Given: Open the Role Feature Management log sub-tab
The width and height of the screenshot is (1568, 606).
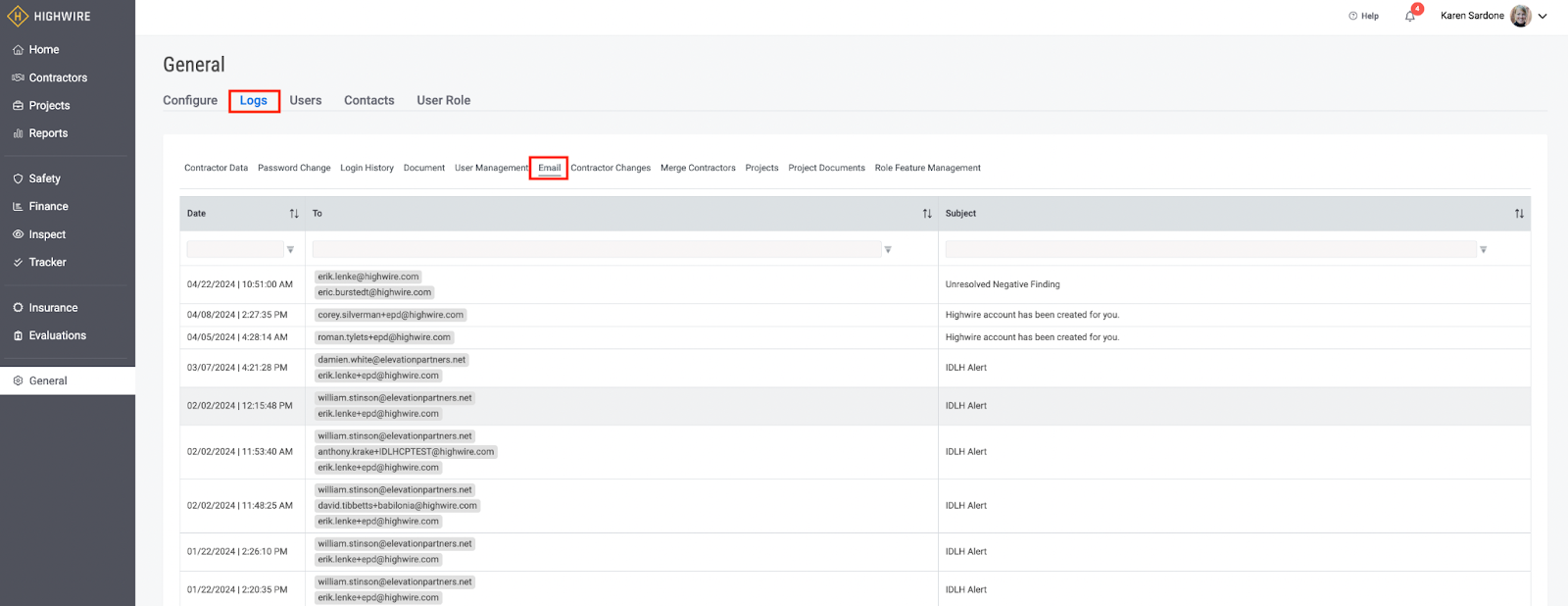Looking at the screenshot, I should 928,168.
